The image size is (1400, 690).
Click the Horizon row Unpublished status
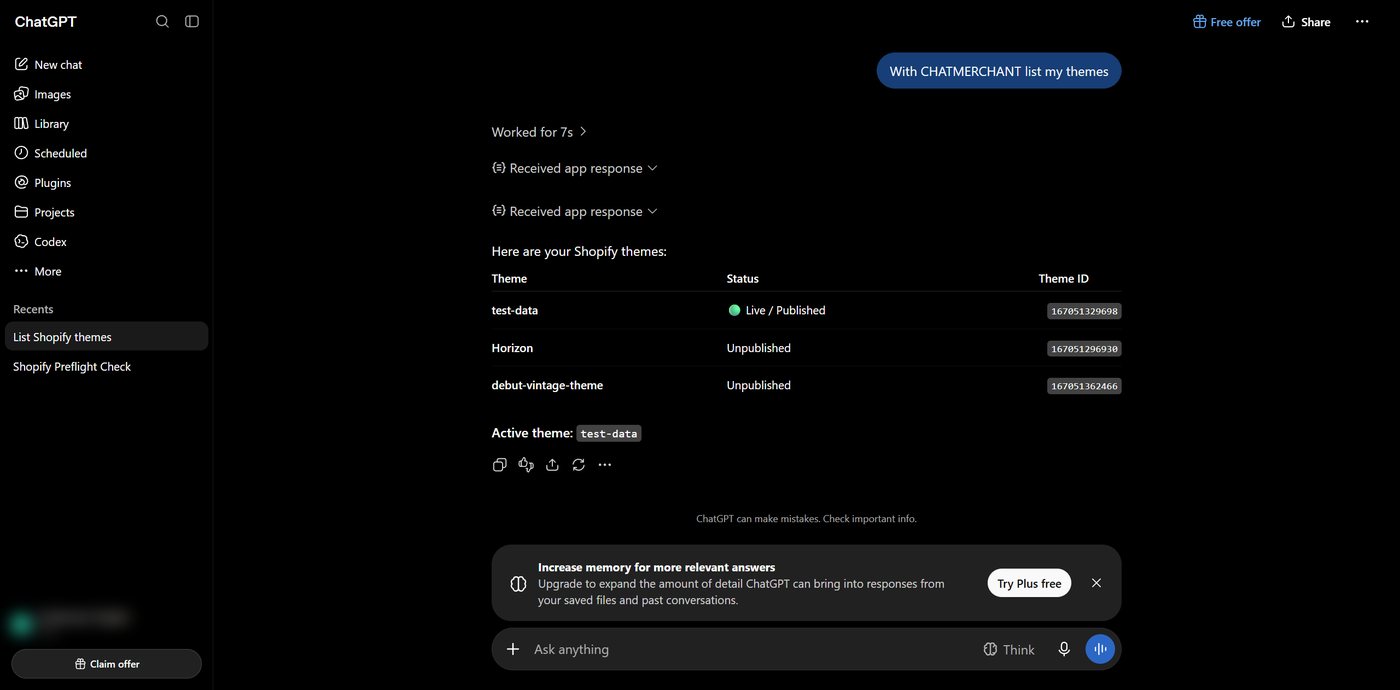point(759,348)
